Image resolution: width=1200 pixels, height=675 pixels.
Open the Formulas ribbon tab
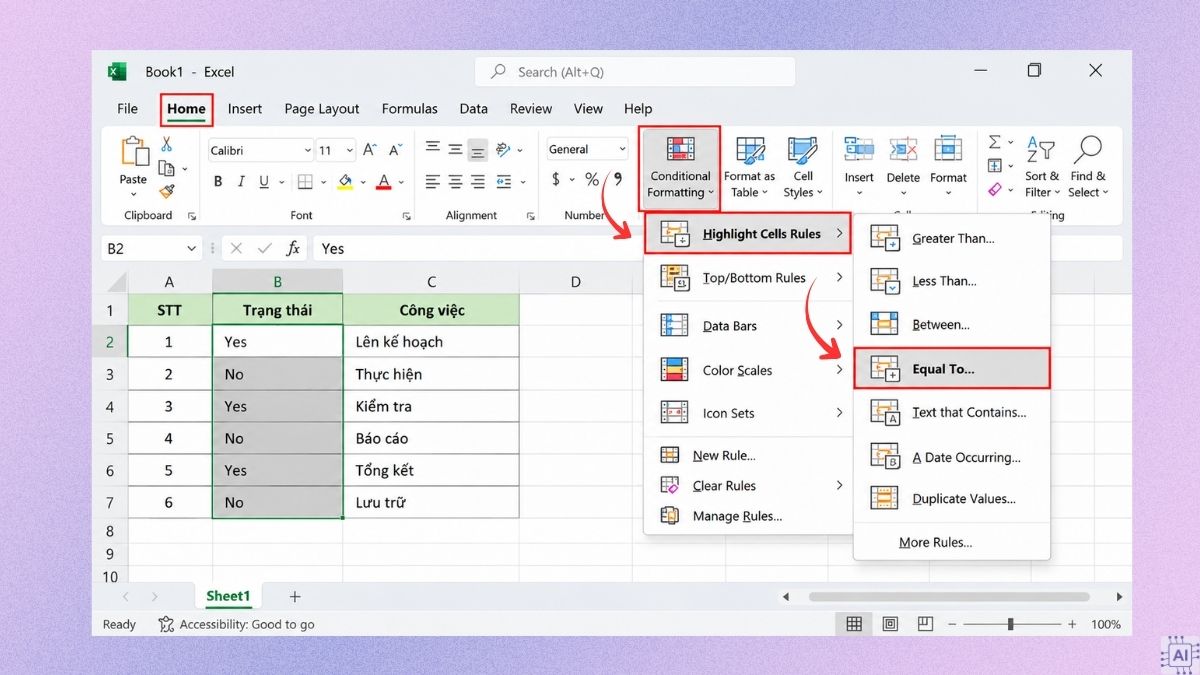coord(410,109)
